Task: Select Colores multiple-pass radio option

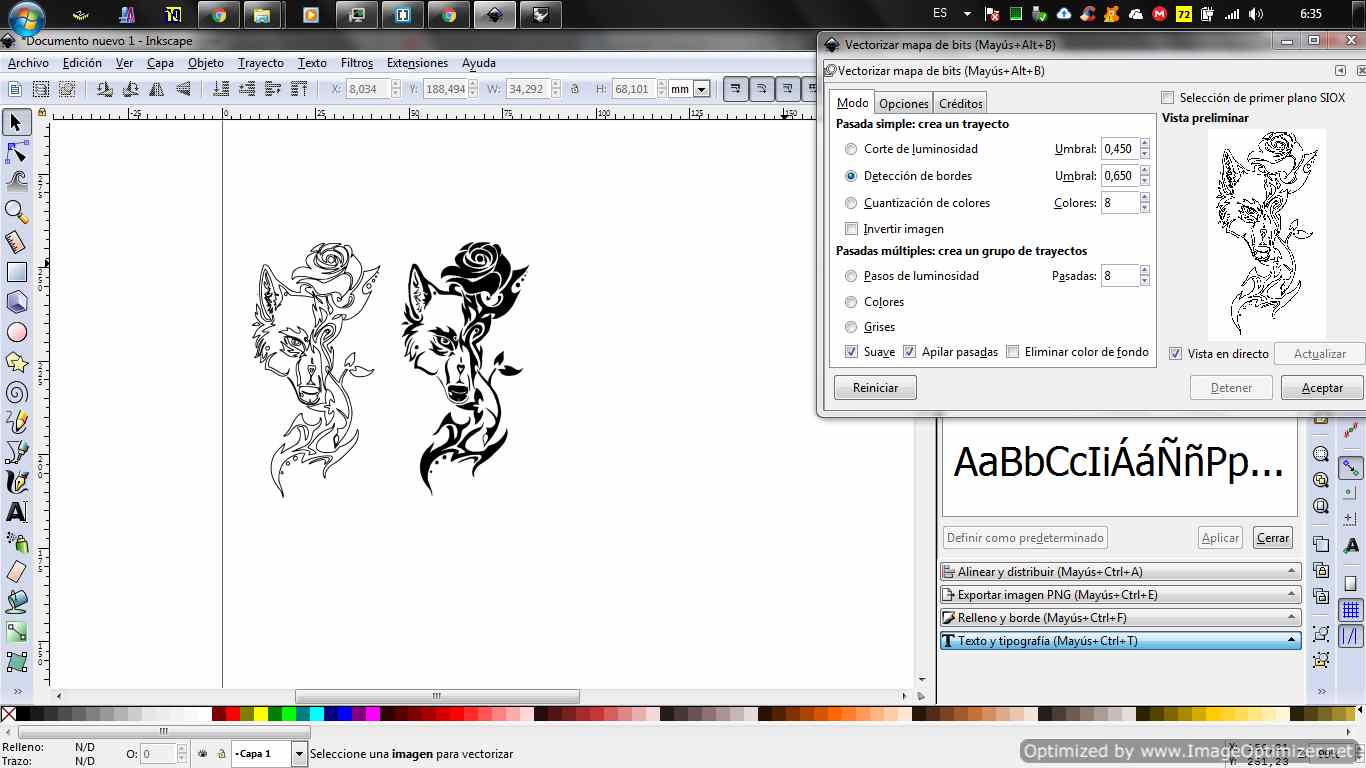Action: tap(851, 302)
